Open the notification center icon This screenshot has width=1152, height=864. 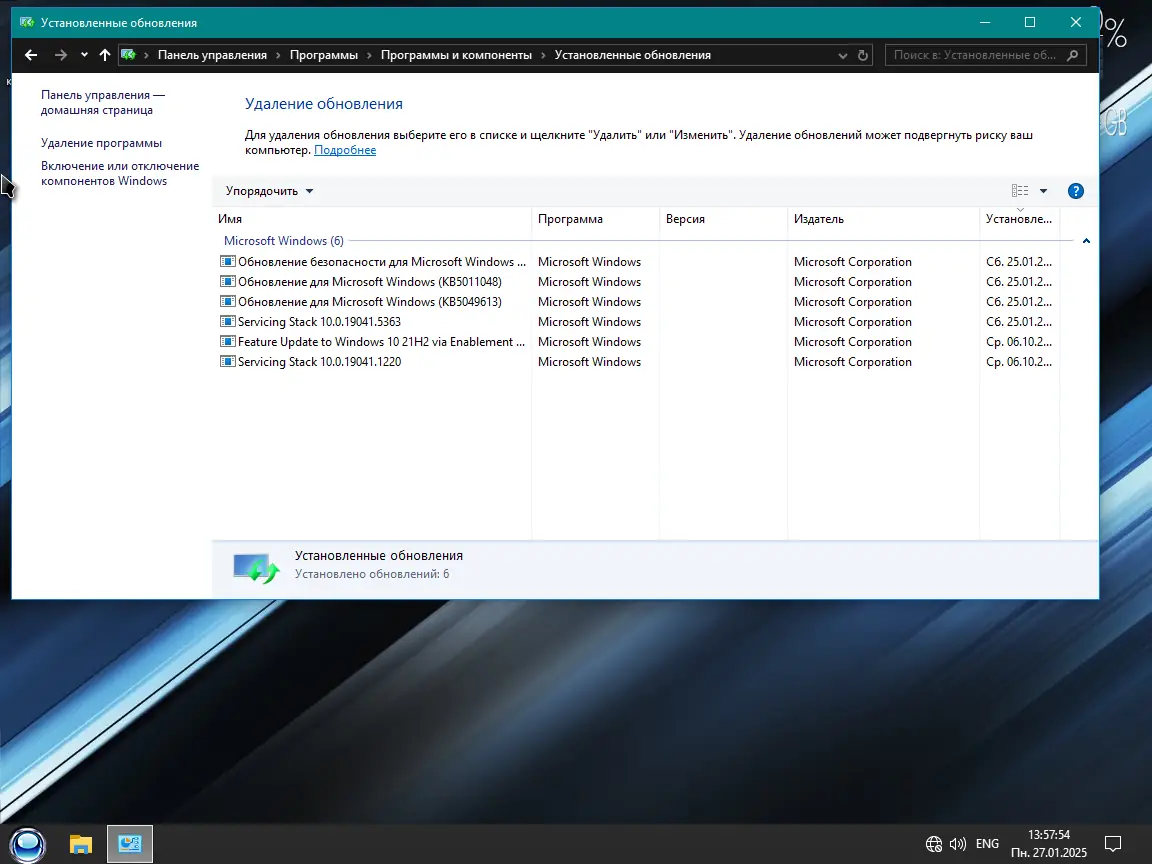[x=1113, y=844]
